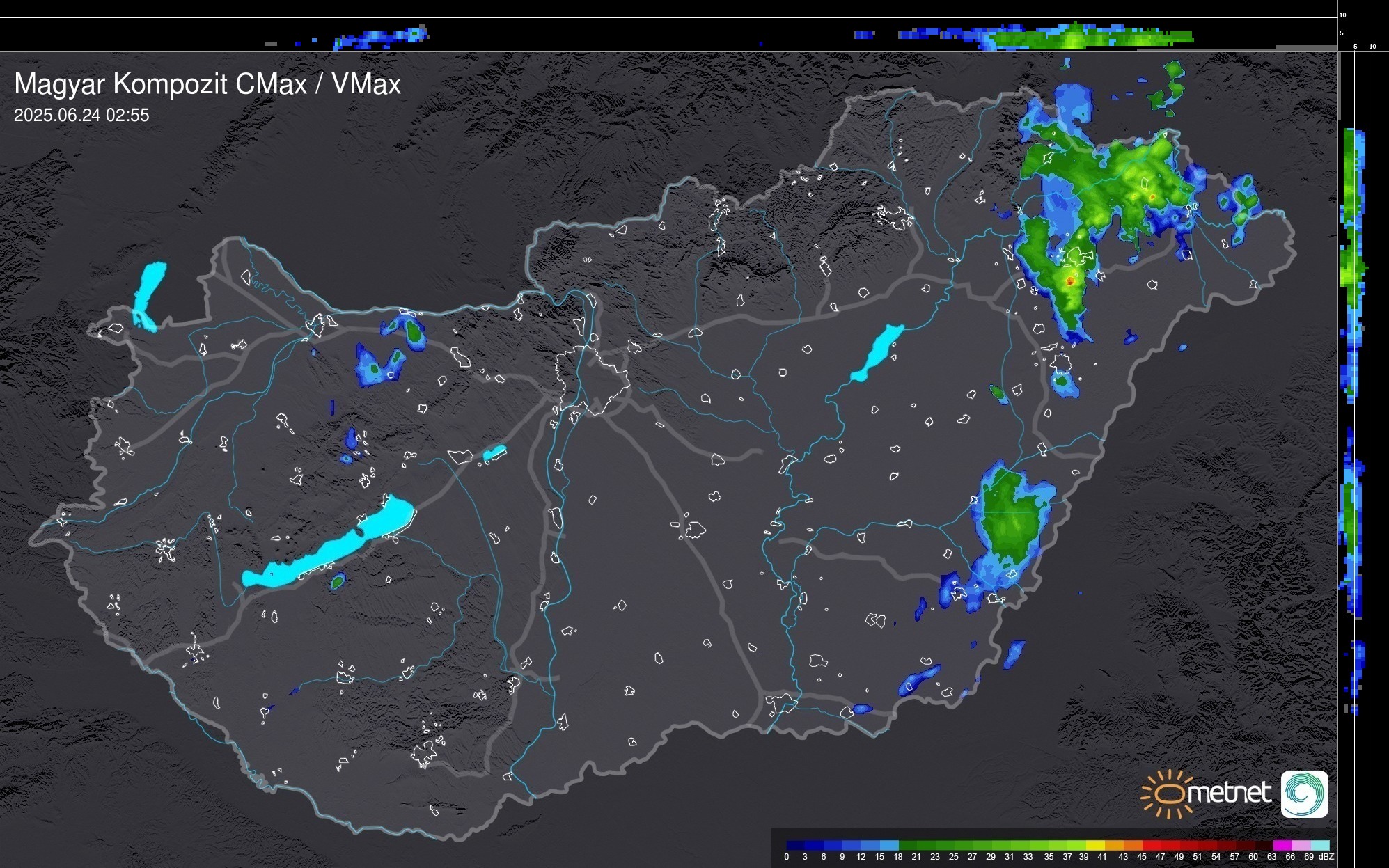This screenshot has width=1389, height=868.
Task: Click the magenta 63 dBZ legend swatch
Action: click(x=1282, y=845)
